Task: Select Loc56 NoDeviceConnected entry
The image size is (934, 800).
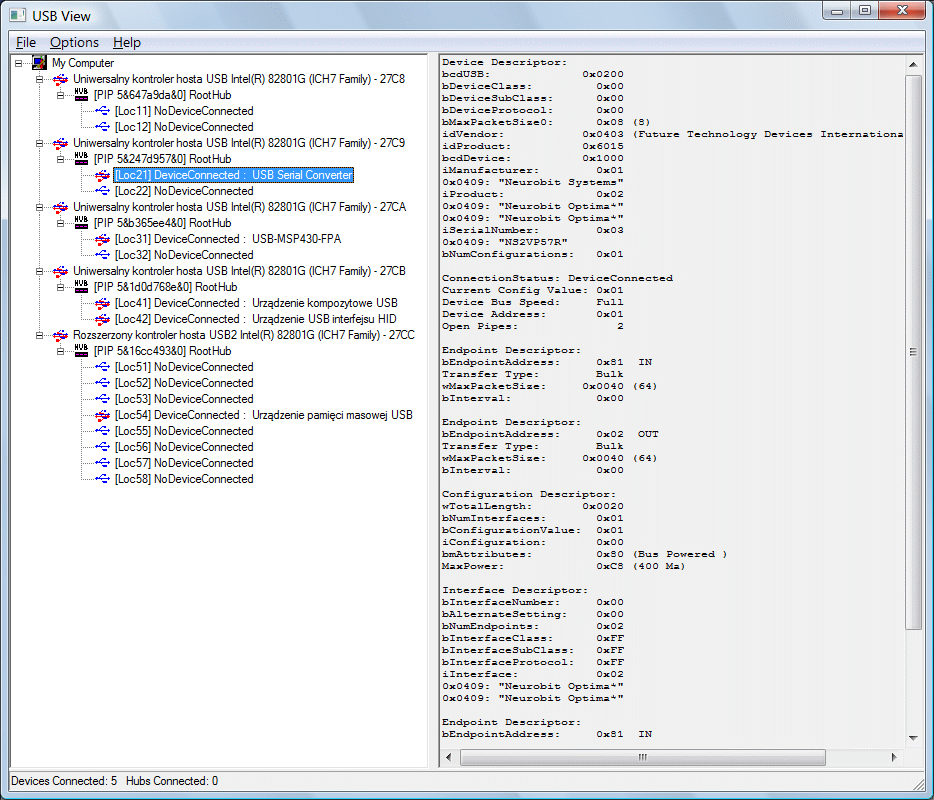Action: click(184, 447)
